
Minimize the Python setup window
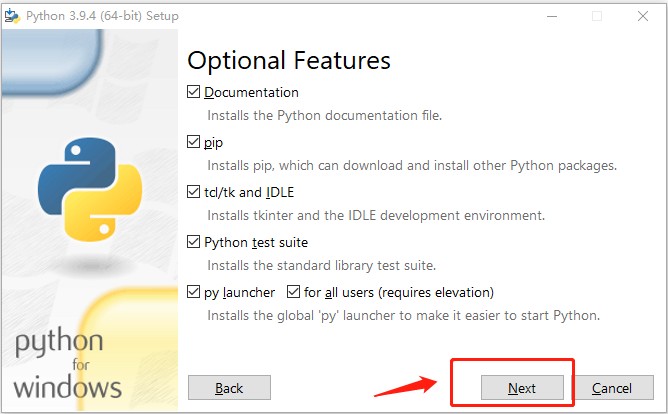552,16
